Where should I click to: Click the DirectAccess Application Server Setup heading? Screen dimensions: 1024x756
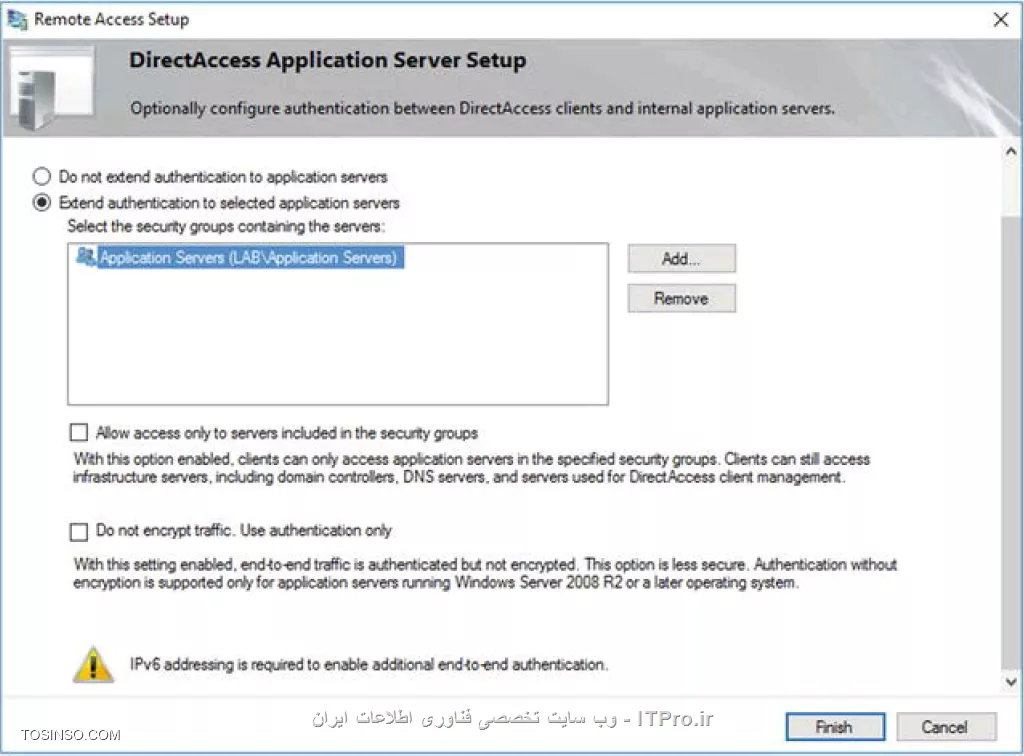(327, 60)
